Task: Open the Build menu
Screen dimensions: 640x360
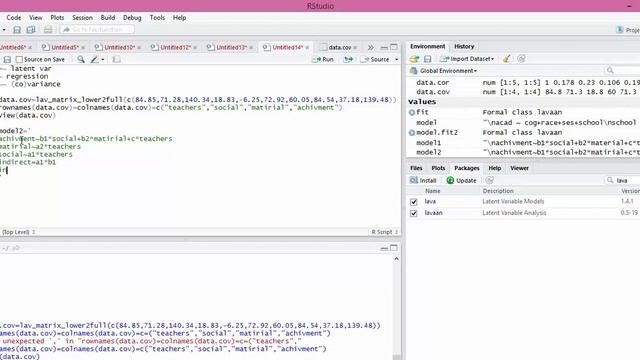Action: 108,18
